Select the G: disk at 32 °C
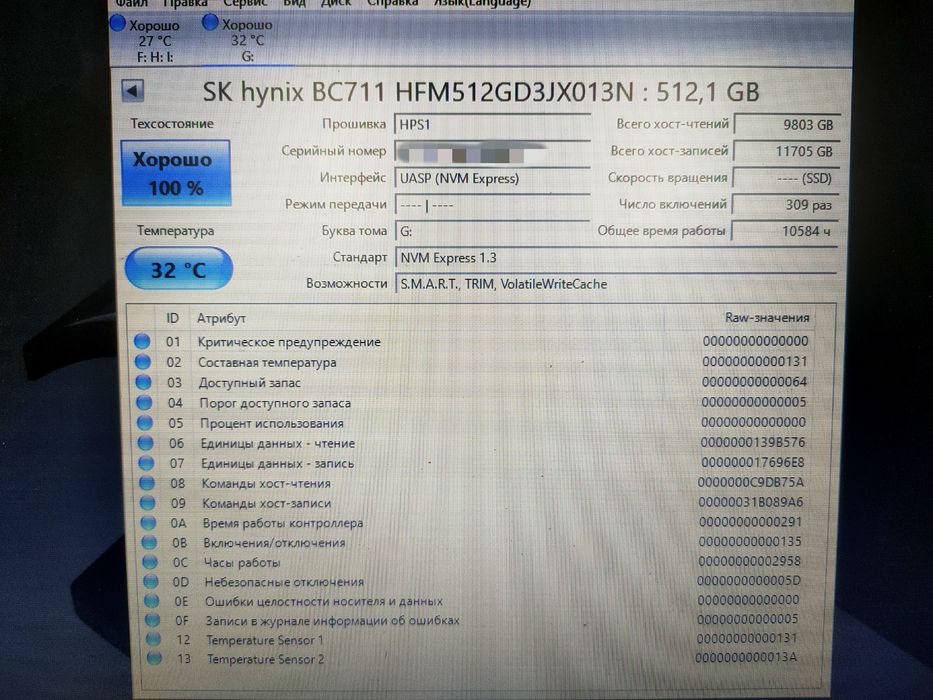The image size is (933, 700). tap(238, 40)
